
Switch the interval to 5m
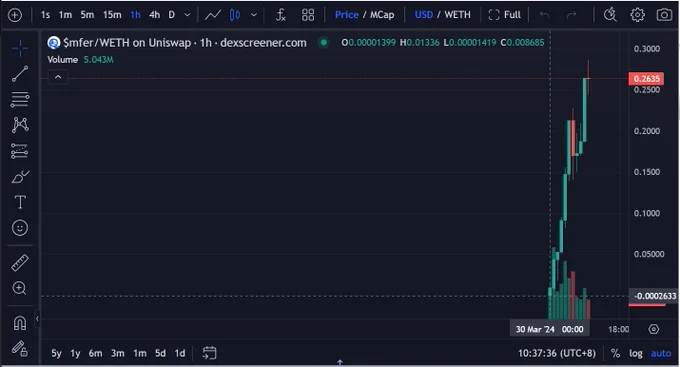[87, 15]
